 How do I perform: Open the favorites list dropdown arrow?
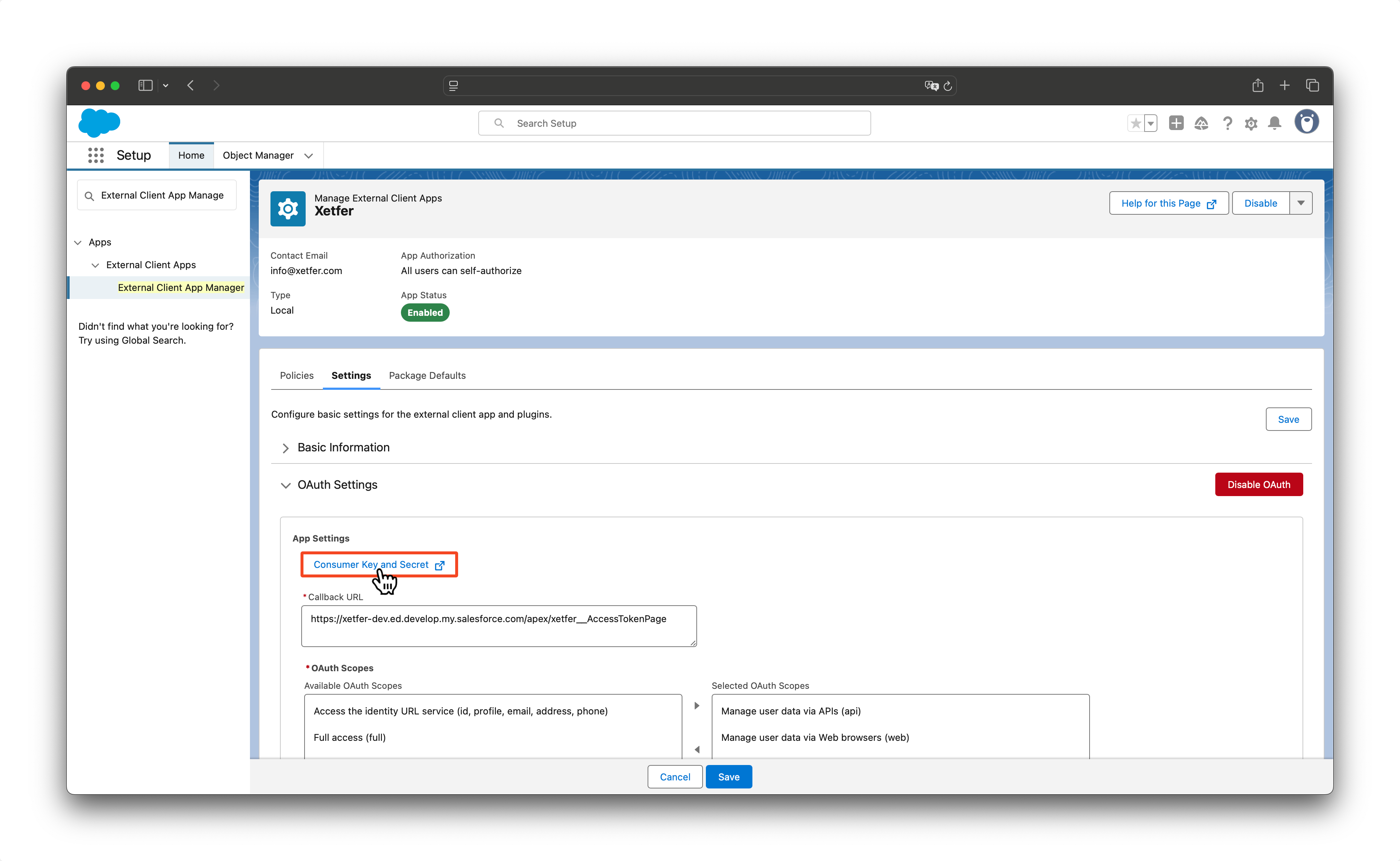pos(1150,123)
